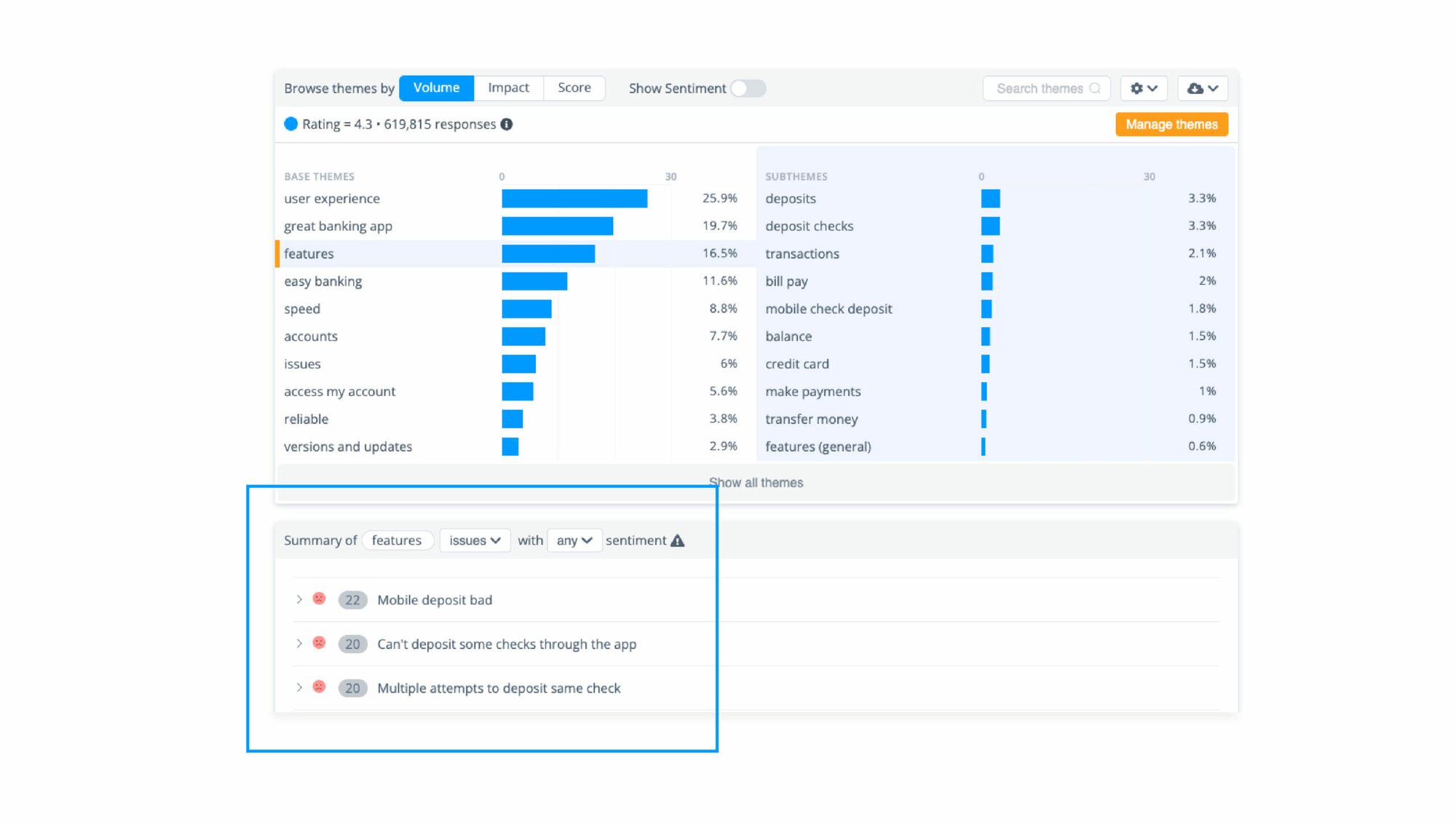Click the info icon beside the response count

506,124
